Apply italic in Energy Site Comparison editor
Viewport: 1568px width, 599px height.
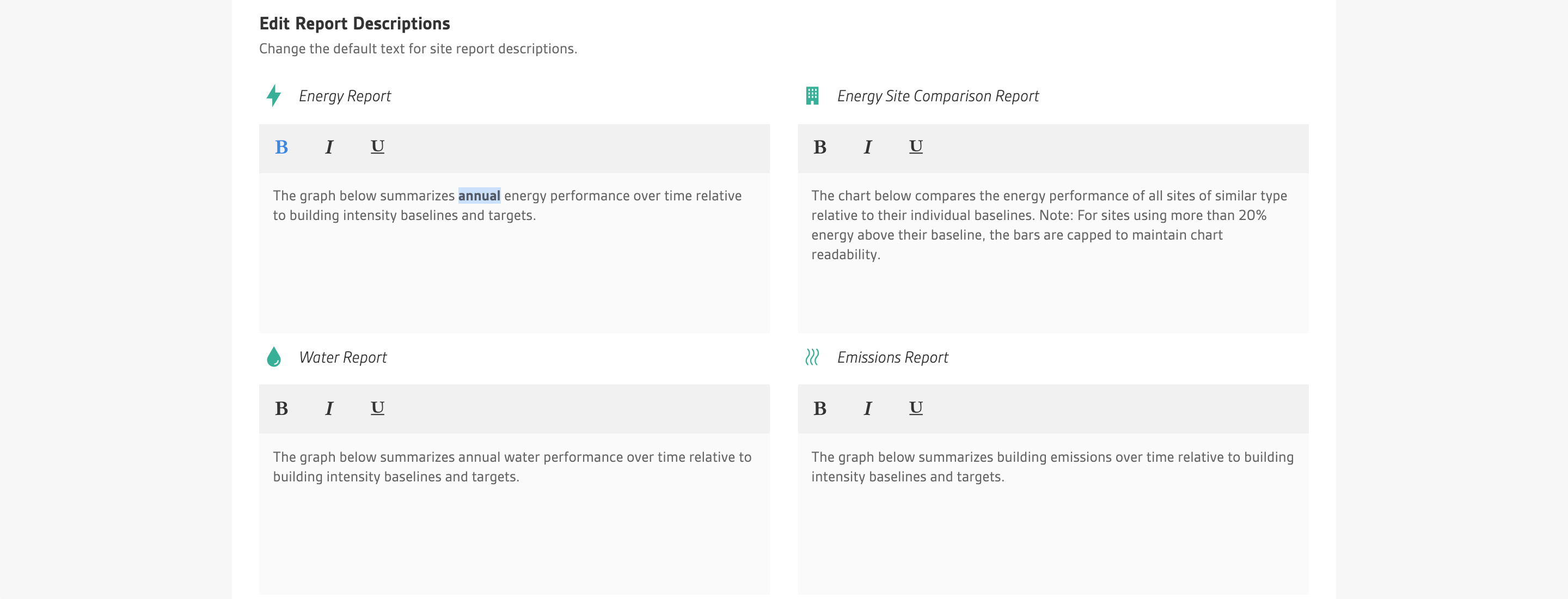(867, 148)
